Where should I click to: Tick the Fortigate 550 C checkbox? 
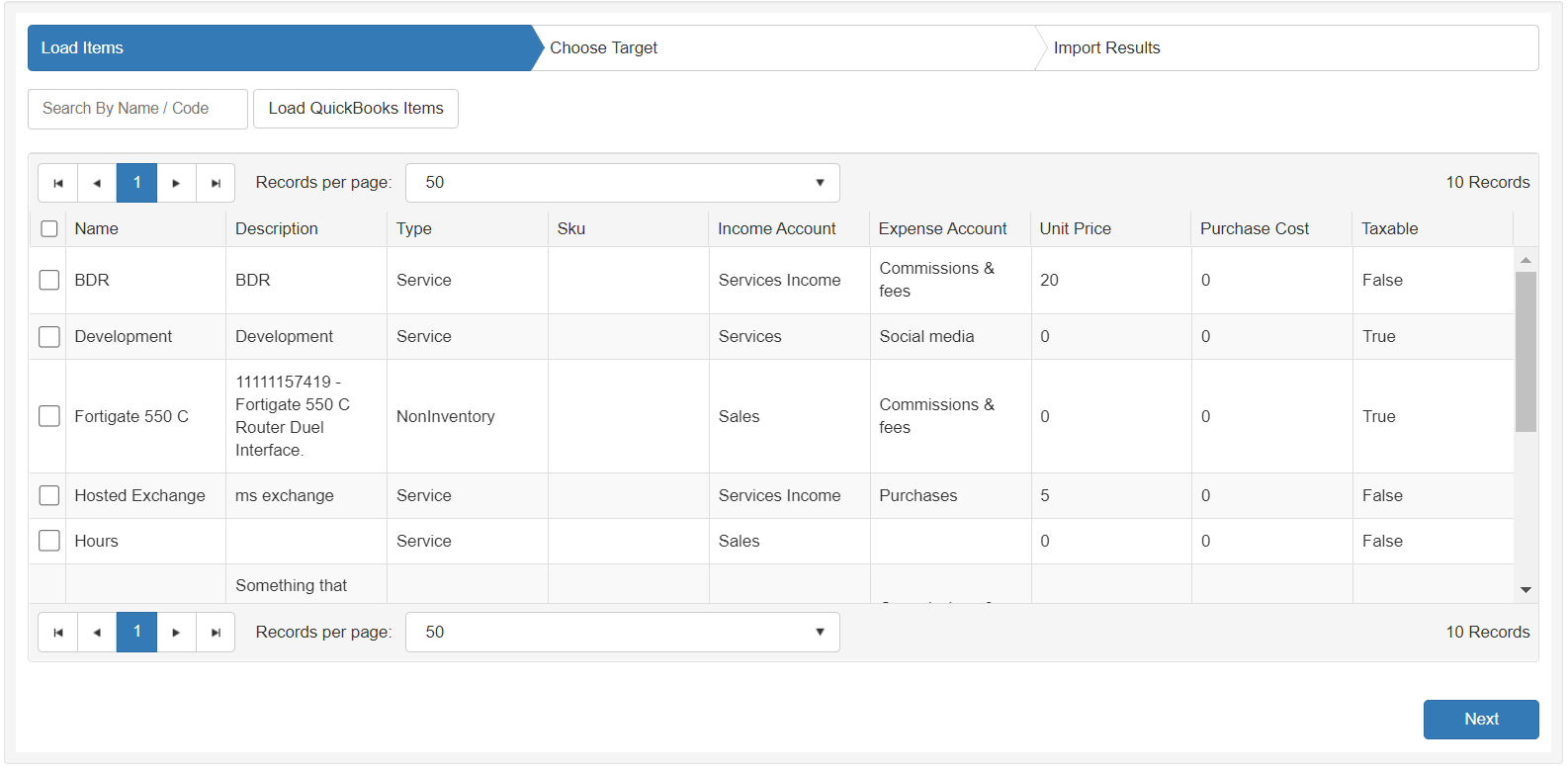pos(49,416)
